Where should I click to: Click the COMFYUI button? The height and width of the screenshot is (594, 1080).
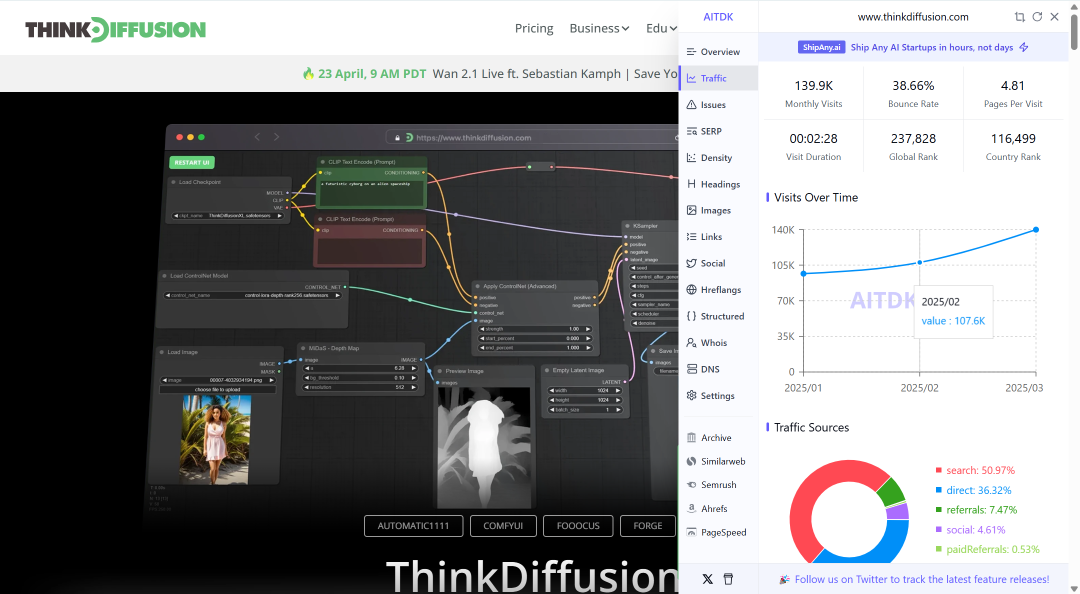coord(503,526)
